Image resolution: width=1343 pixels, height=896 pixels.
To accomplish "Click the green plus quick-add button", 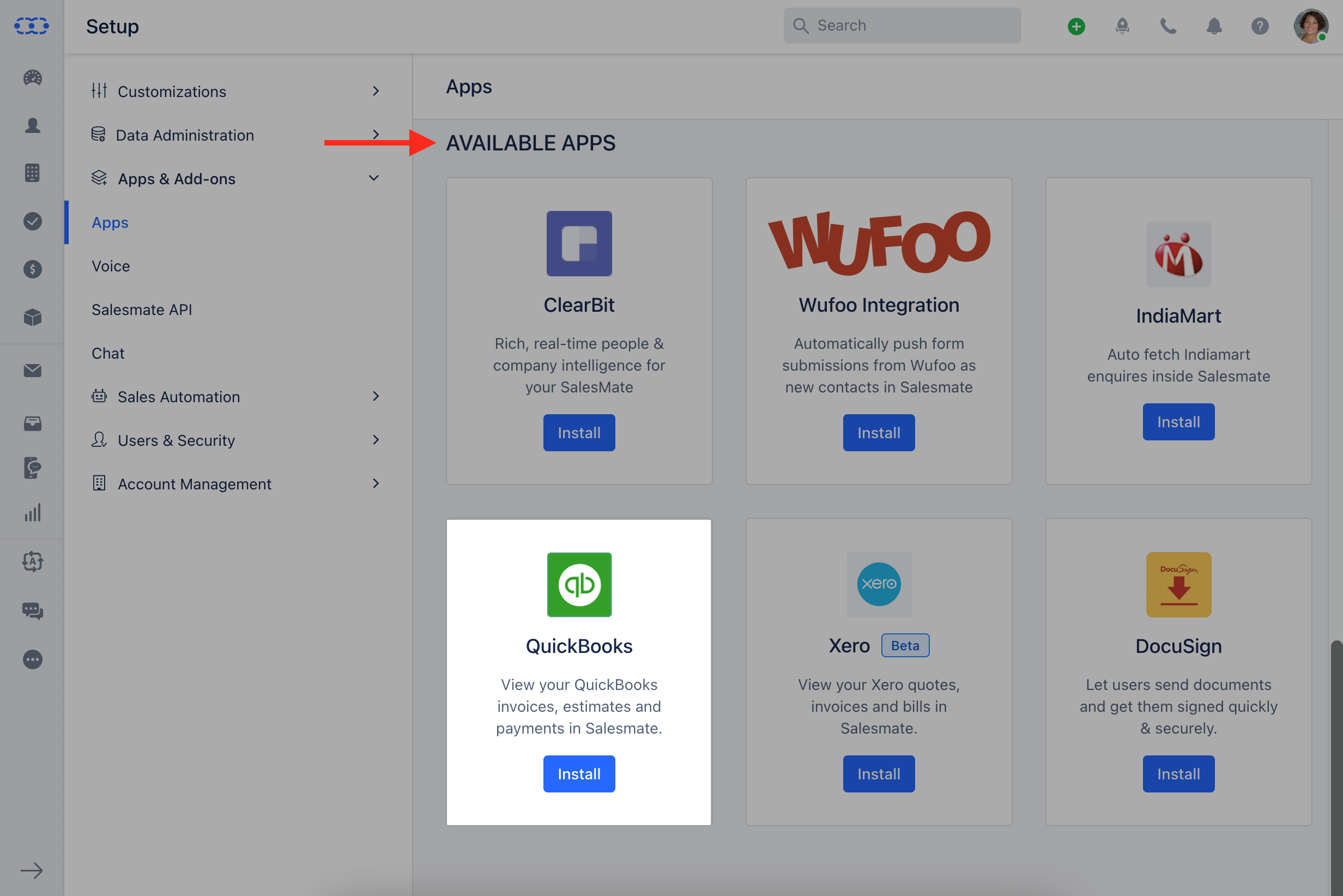I will [1076, 26].
